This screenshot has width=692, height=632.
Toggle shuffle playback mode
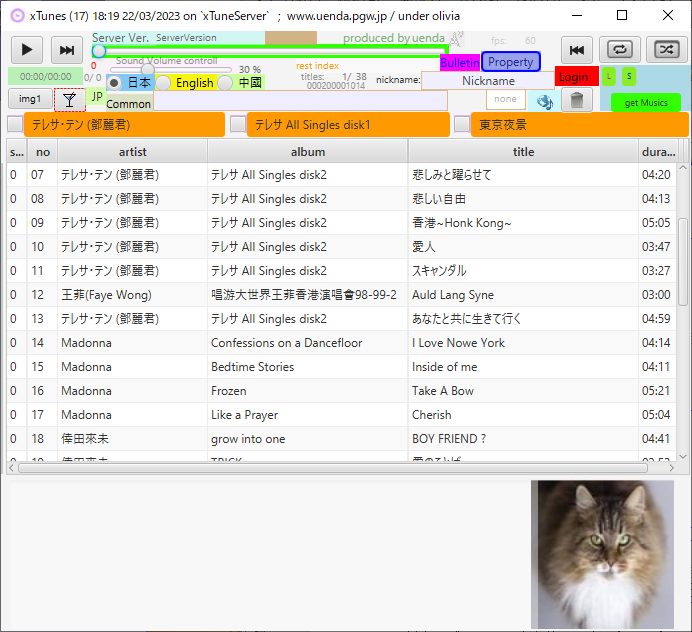pyautogui.click(x=666, y=50)
